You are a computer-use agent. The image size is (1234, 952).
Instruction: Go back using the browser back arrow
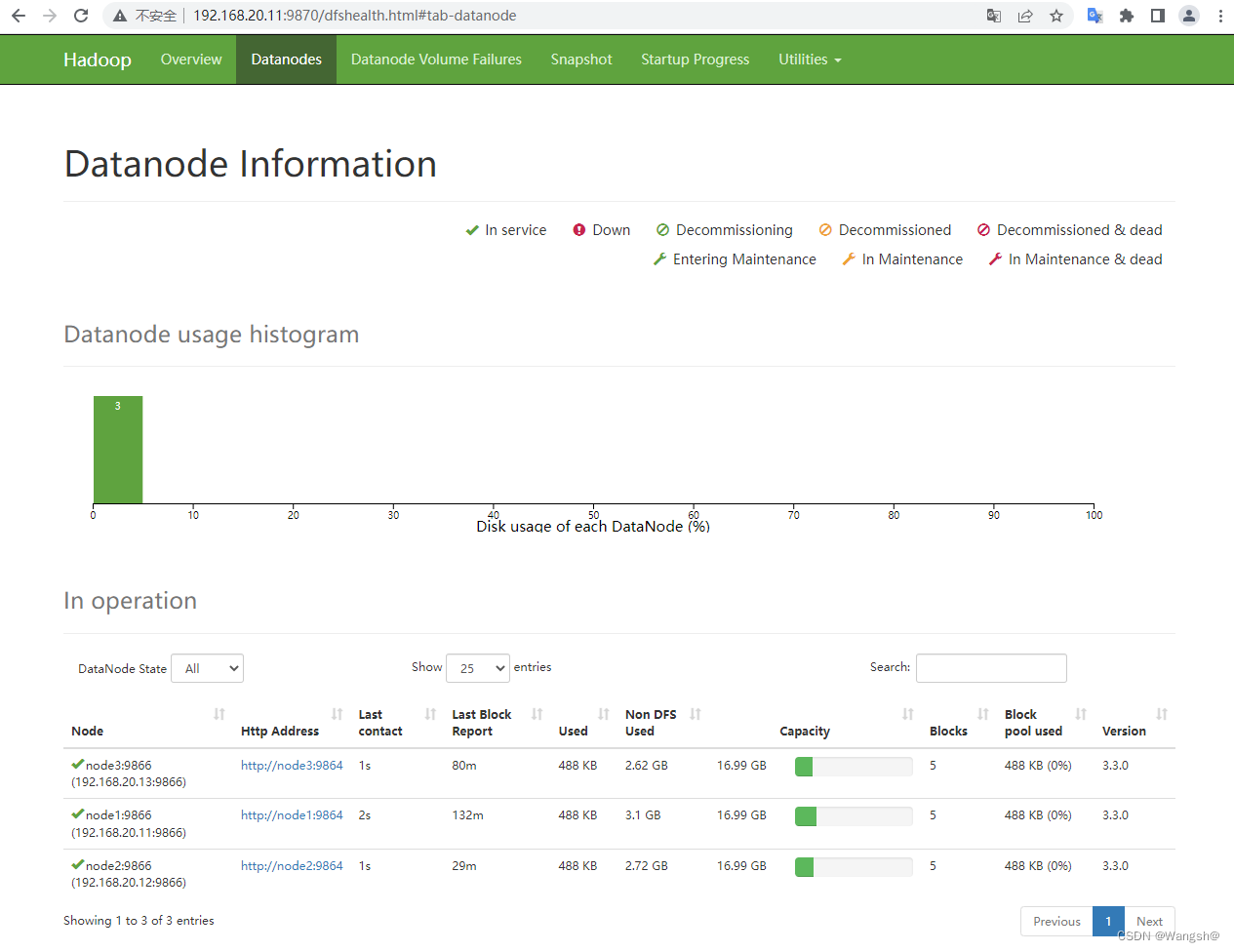coord(19,16)
